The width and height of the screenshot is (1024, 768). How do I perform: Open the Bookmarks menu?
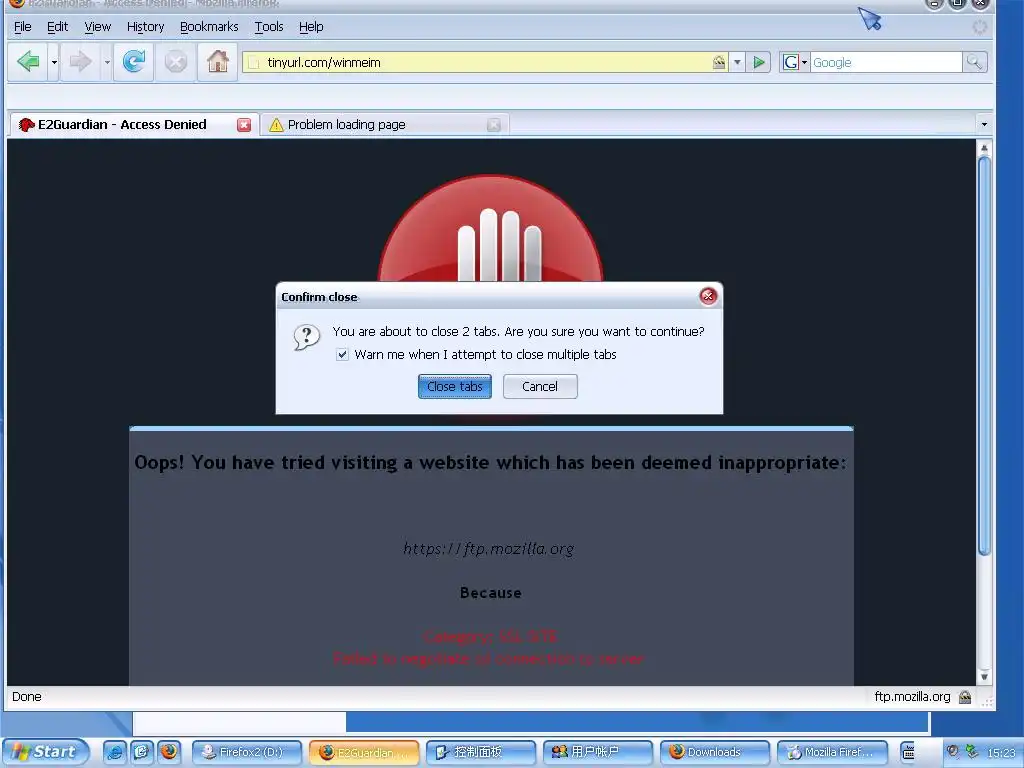(x=209, y=27)
